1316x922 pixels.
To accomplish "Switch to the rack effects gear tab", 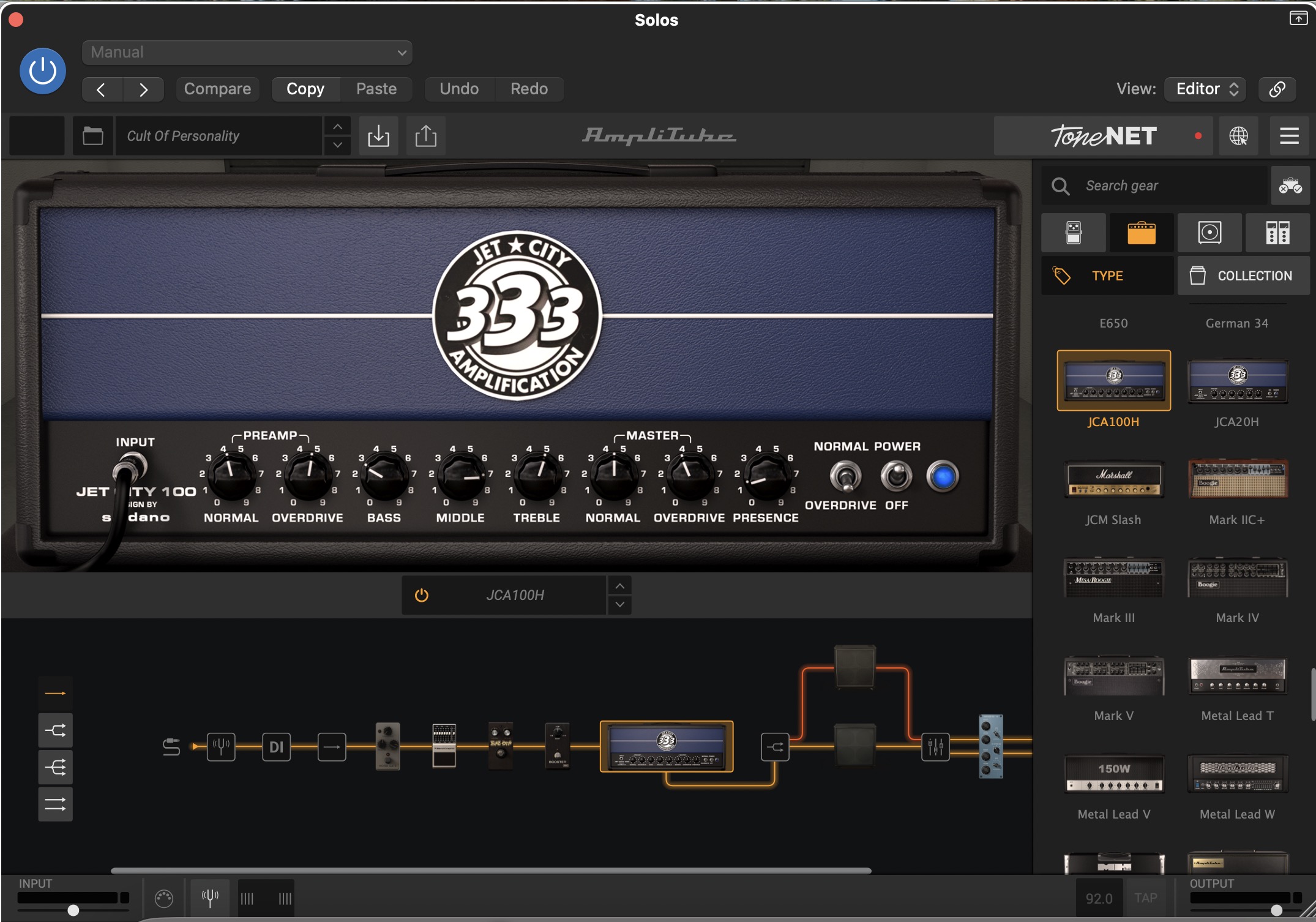I will [1277, 233].
